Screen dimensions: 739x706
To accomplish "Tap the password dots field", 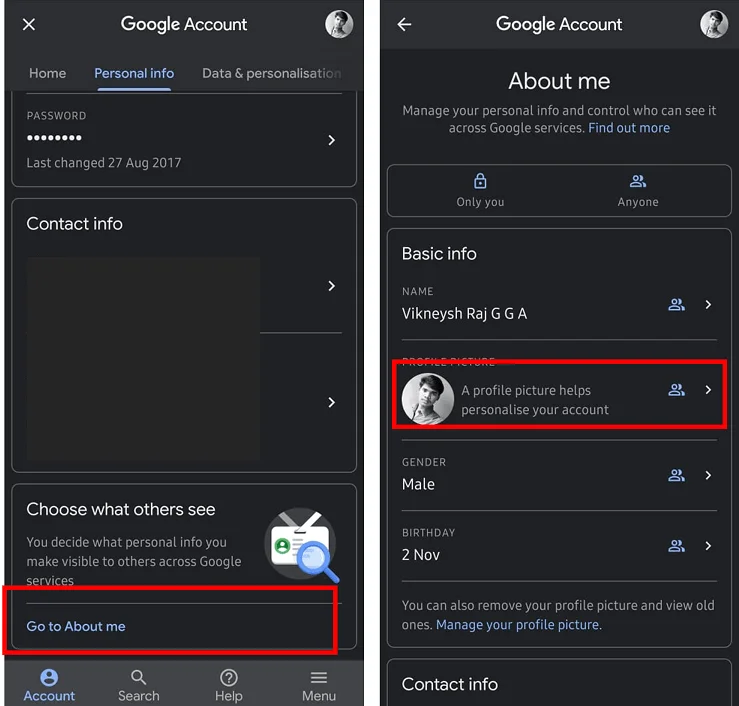I will (54, 138).
